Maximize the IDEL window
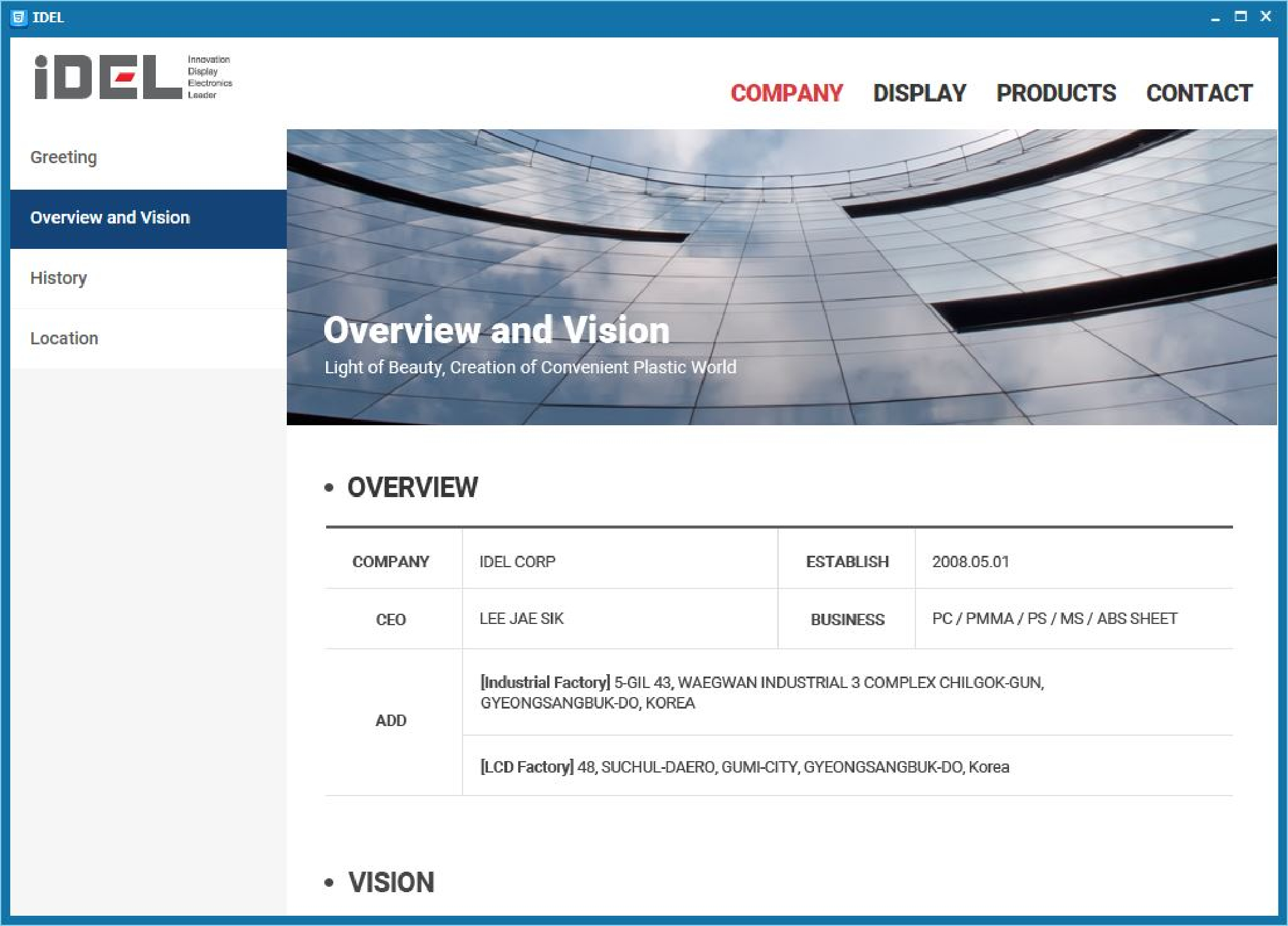The image size is (1288, 926). pyautogui.click(x=1240, y=17)
